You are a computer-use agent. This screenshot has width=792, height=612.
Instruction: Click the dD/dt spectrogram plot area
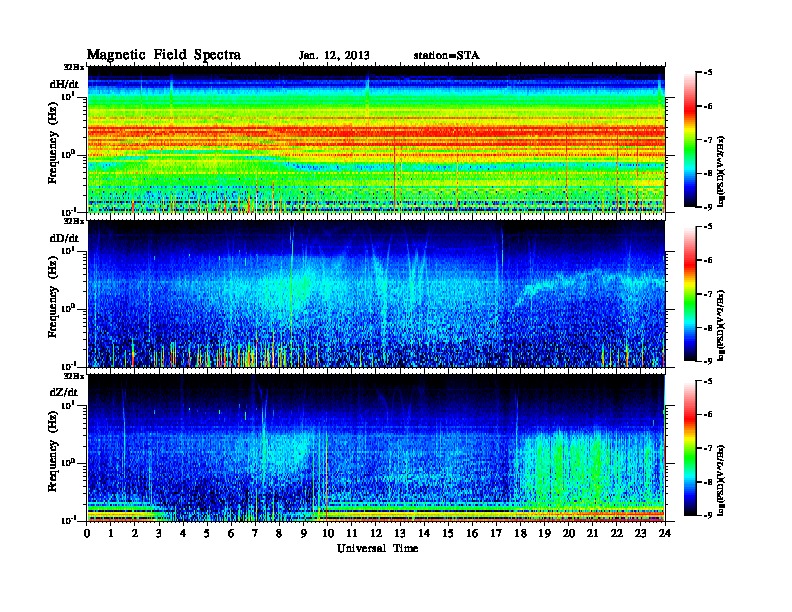click(x=376, y=294)
